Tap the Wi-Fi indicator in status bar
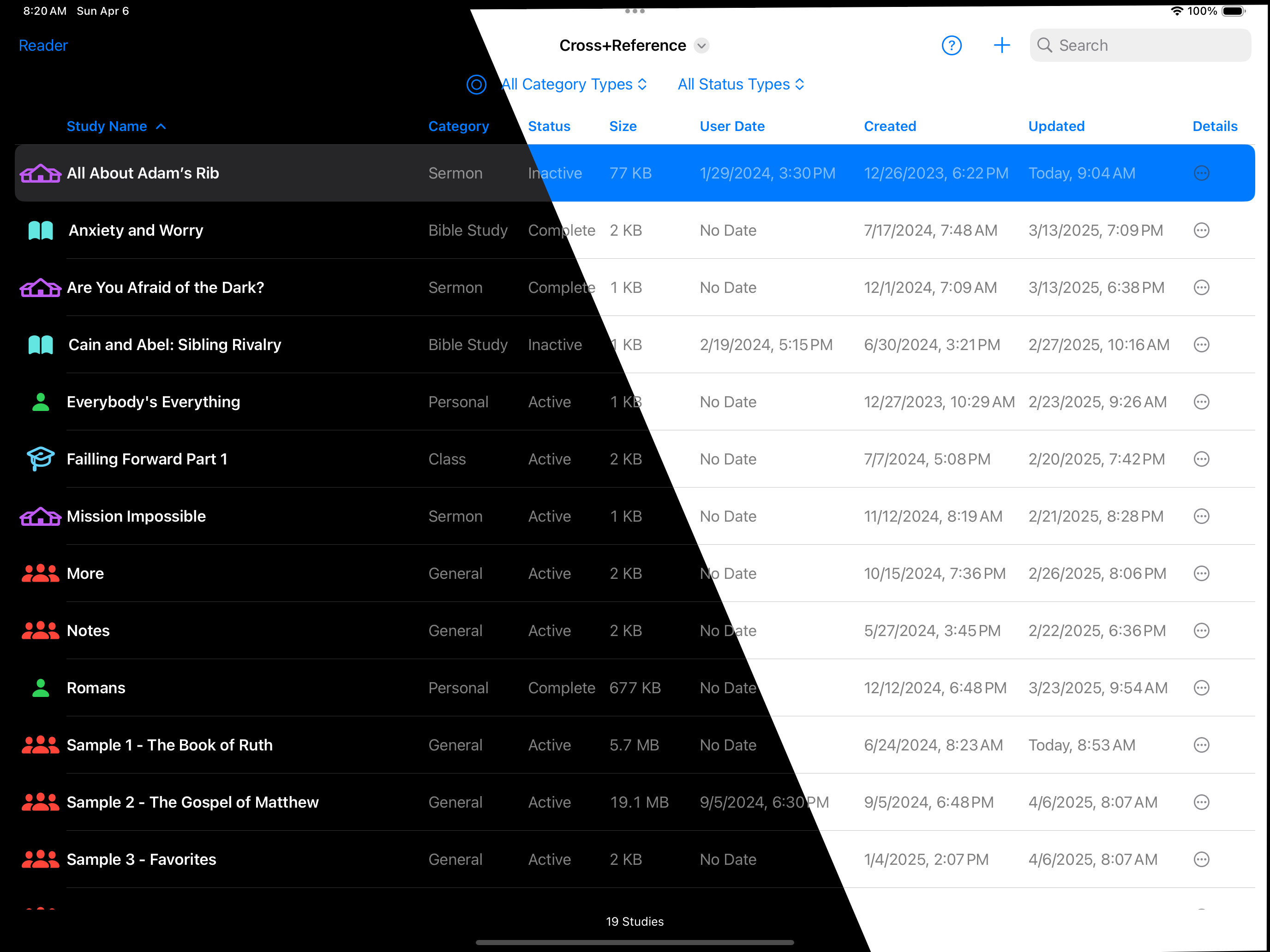This screenshot has height=952, width=1270. (1176, 11)
